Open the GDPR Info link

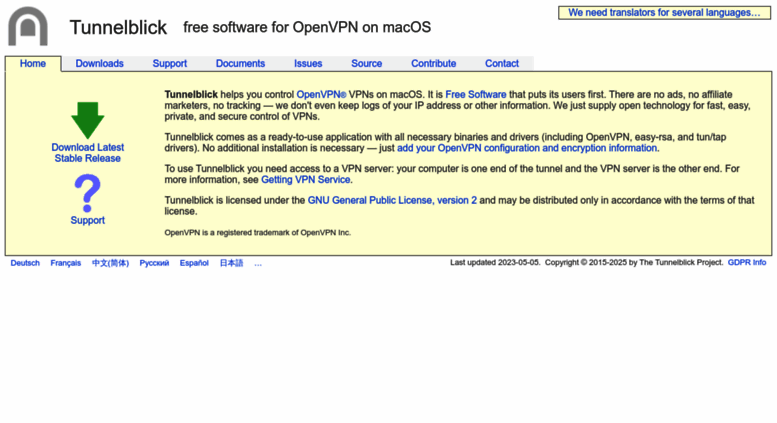click(746, 263)
